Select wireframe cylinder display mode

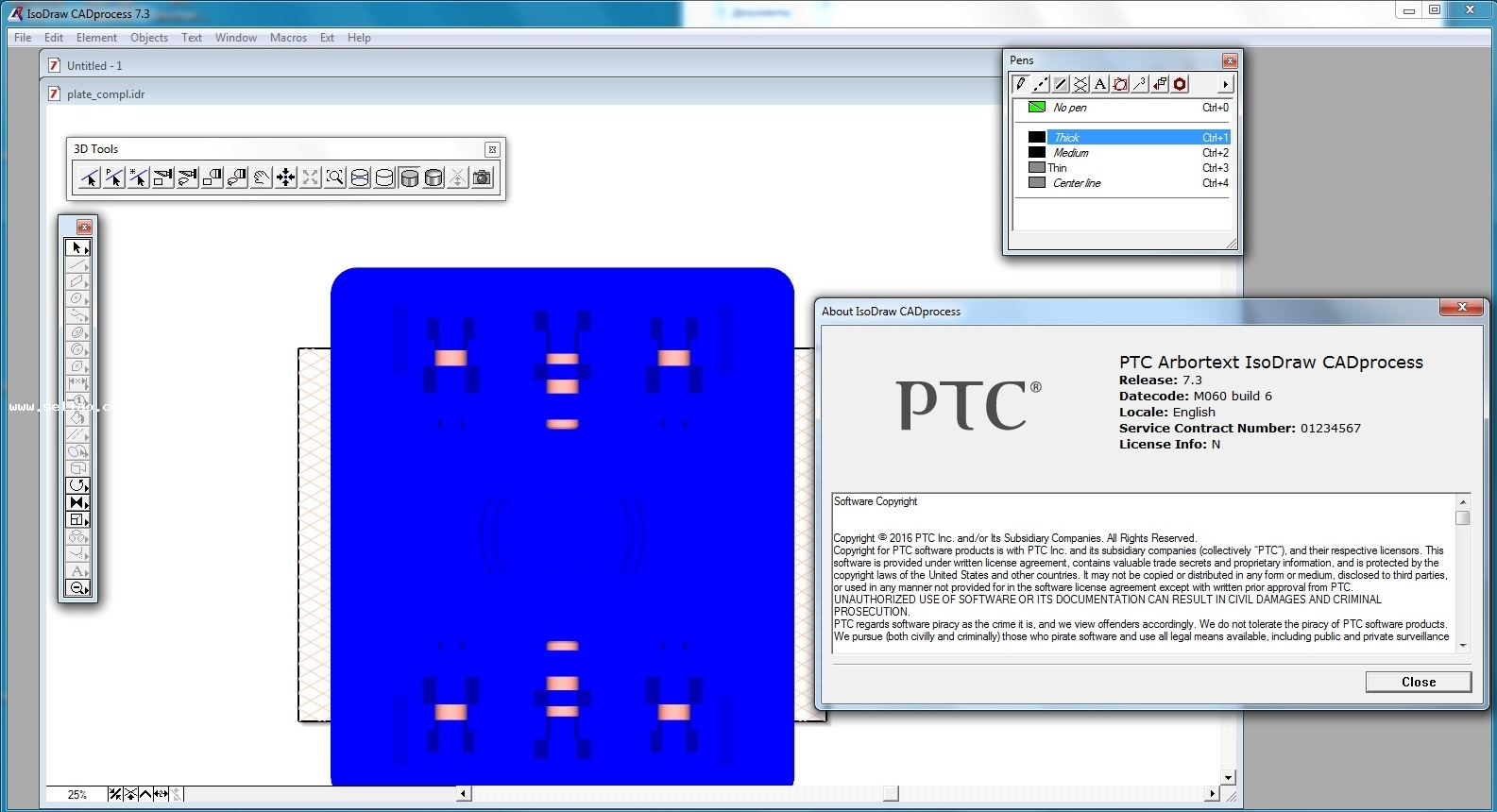(360, 178)
